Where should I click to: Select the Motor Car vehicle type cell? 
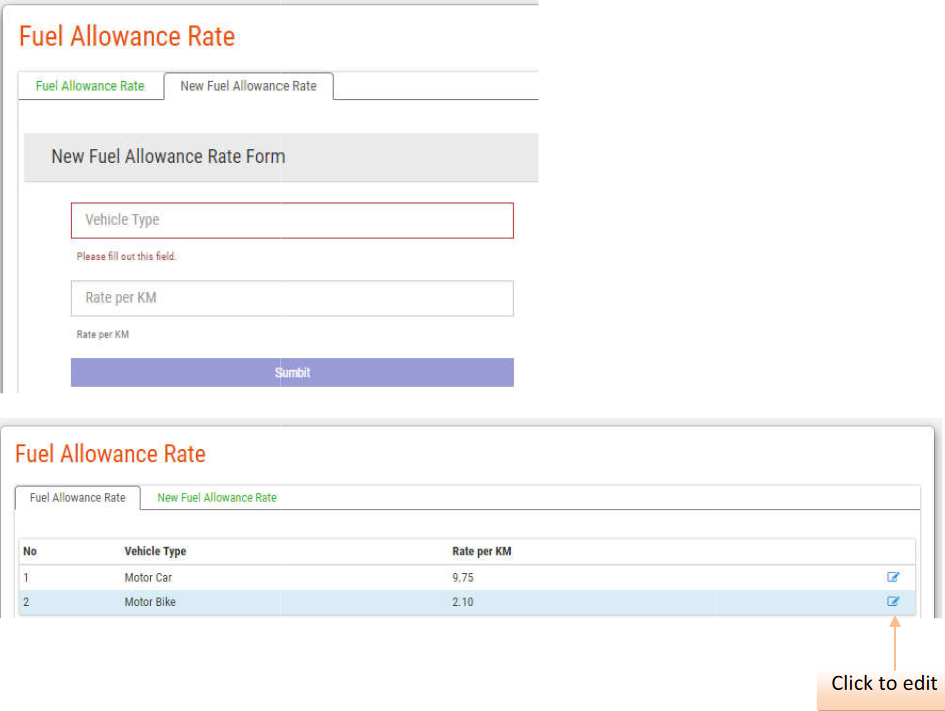tap(148, 577)
